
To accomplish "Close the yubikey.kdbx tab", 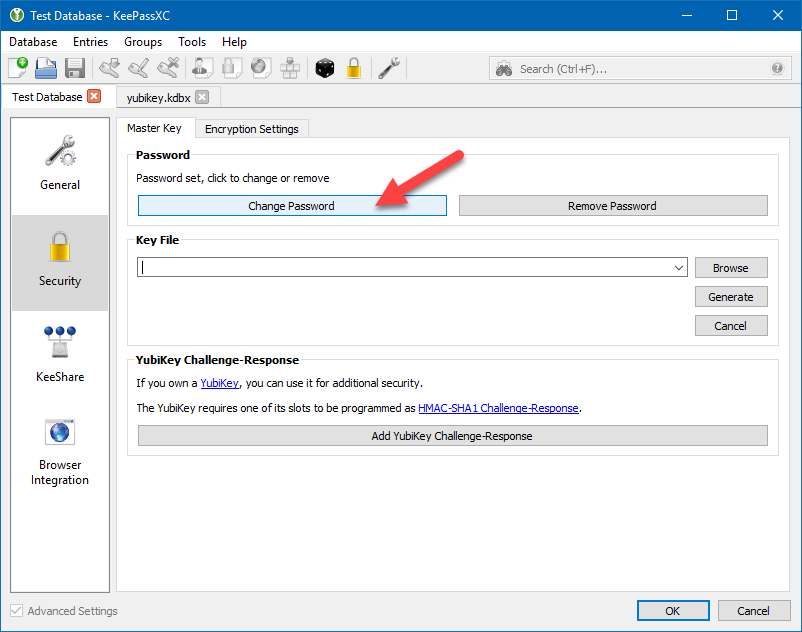I will pyautogui.click(x=203, y=97).
